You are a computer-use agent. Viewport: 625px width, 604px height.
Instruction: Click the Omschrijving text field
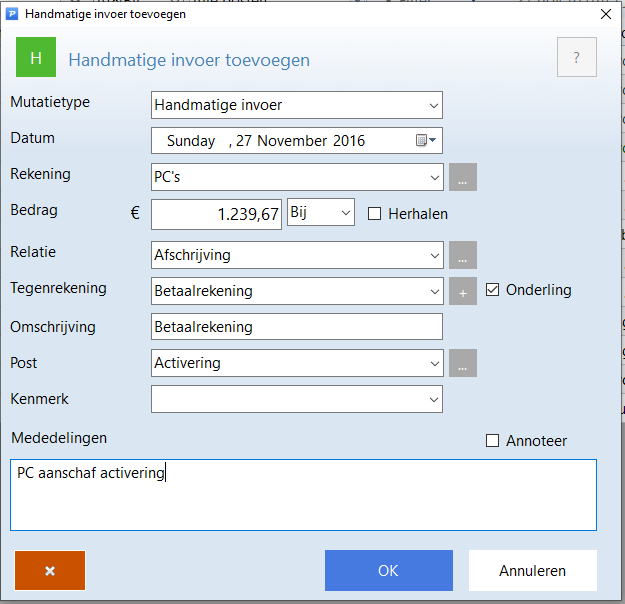pyautogui.click(x=296, y=327)
